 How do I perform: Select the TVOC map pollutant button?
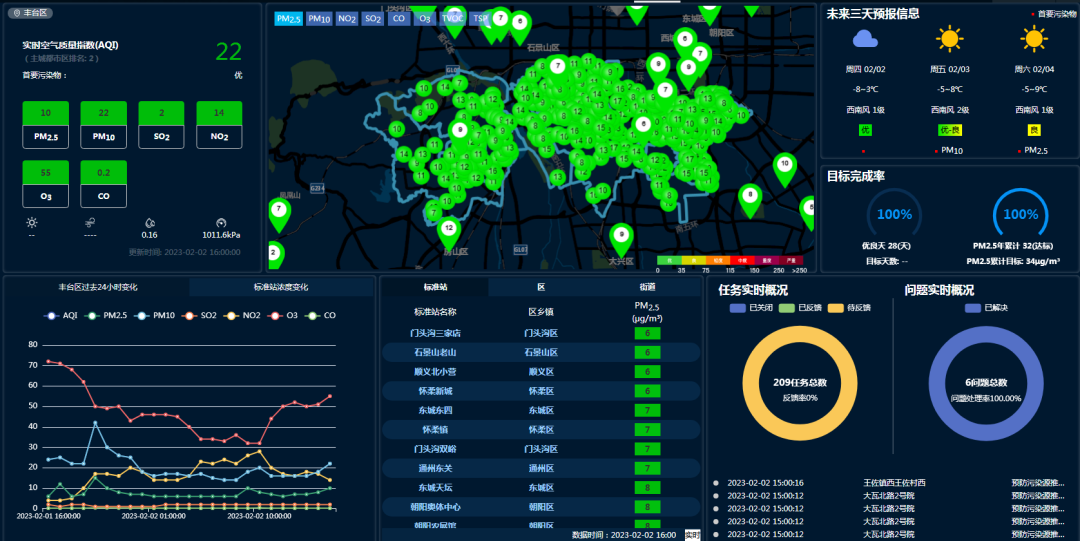tap(452, 18)
